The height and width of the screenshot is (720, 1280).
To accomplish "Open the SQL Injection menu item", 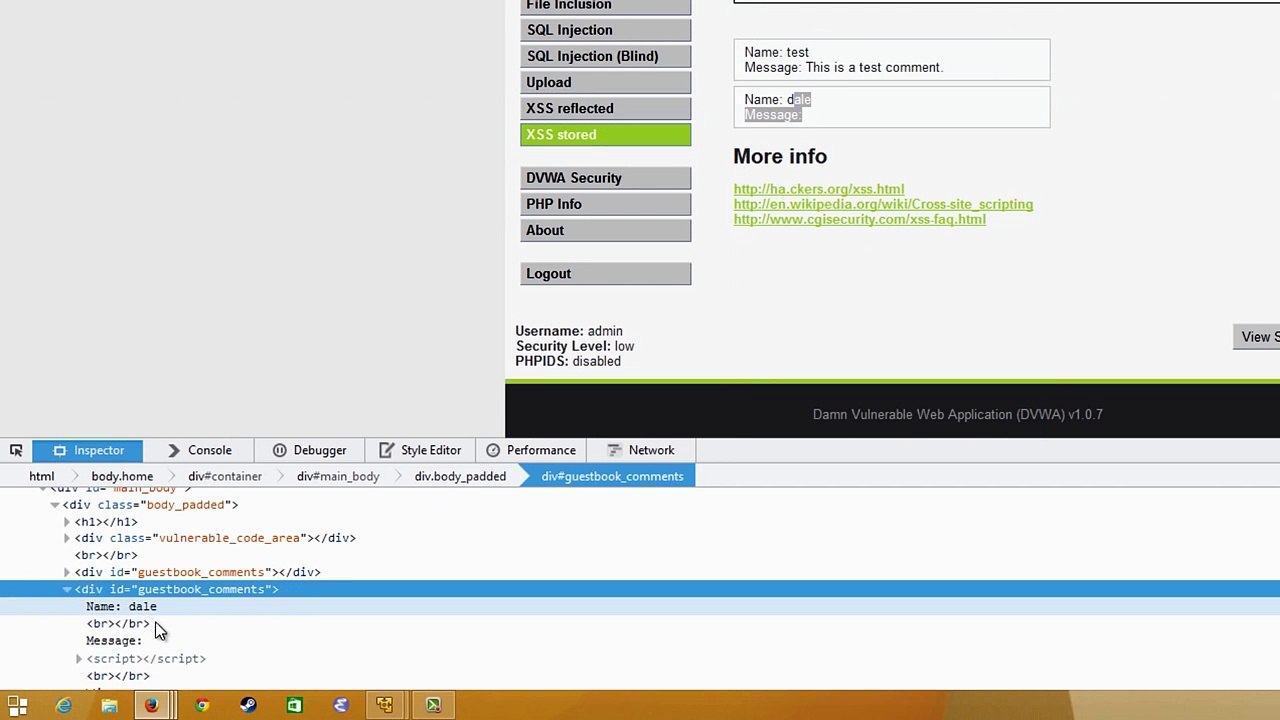I will pos(605,30).
